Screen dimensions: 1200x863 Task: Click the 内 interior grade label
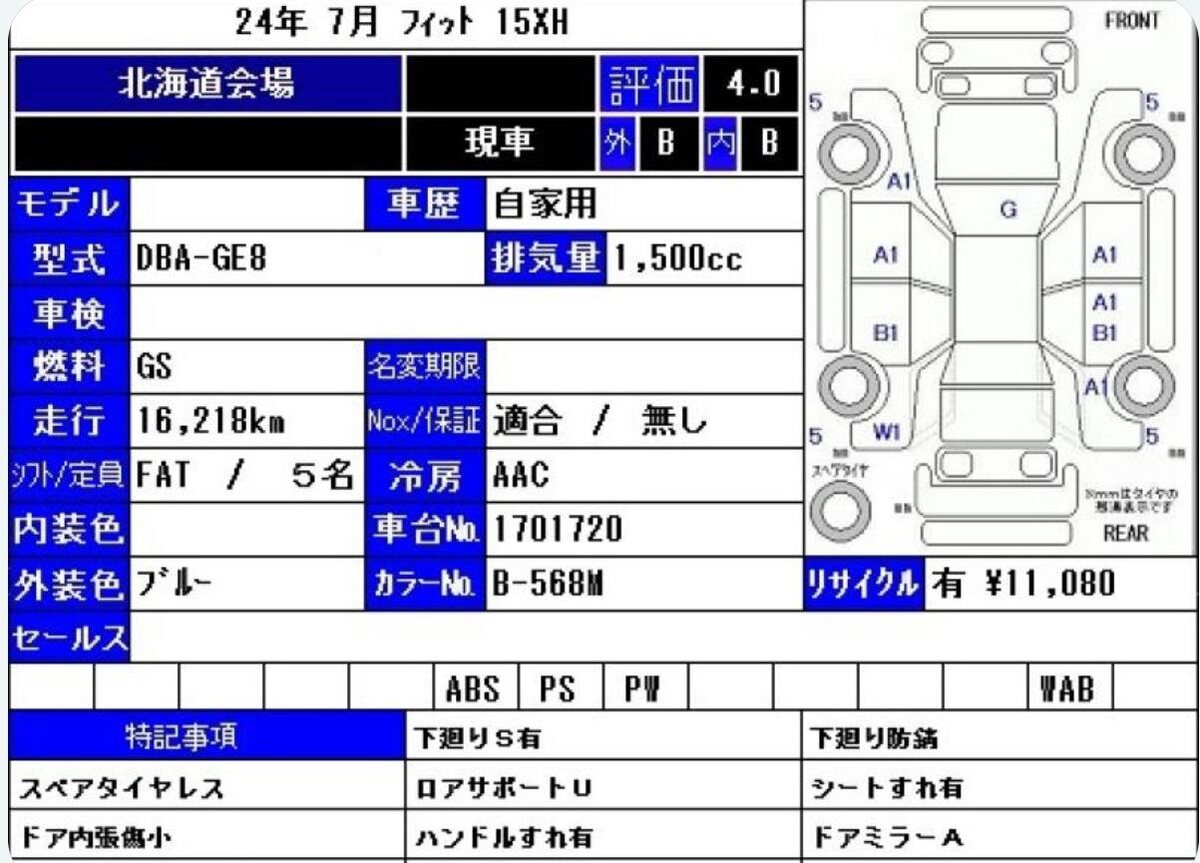[719, 144]
